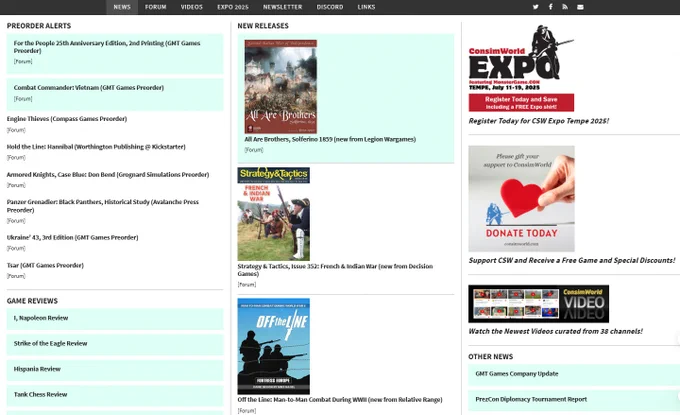Open the All Are Brothers cover image
This screenshot has height=415, width=680.
[x=281, y=87]
